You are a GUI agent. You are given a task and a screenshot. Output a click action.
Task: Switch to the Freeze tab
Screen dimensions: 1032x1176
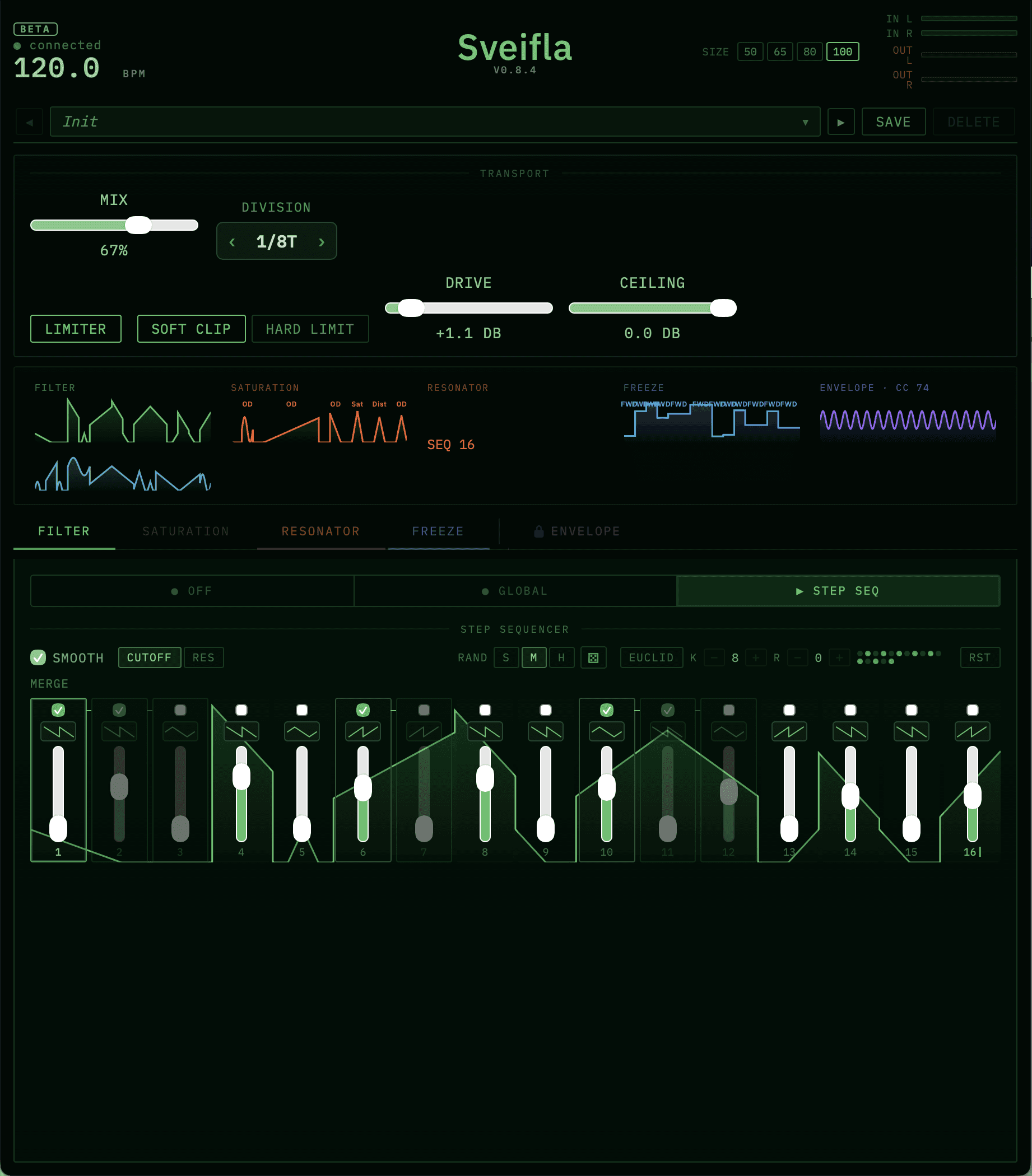[x=438, y=531]
